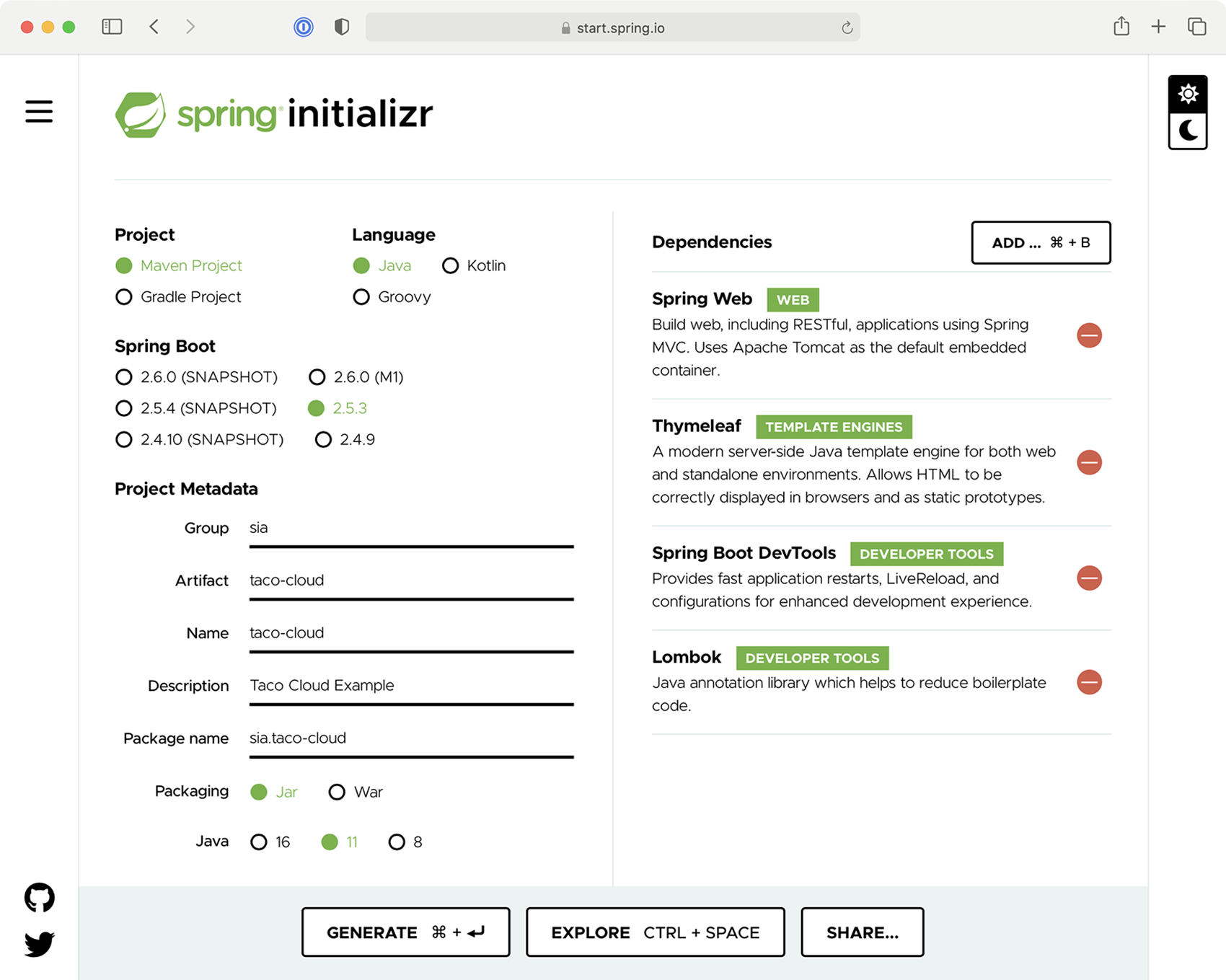The height and width of the screenshot is (980, 1226).
Task: Select War packaging
Action: (x=356, y=792)
